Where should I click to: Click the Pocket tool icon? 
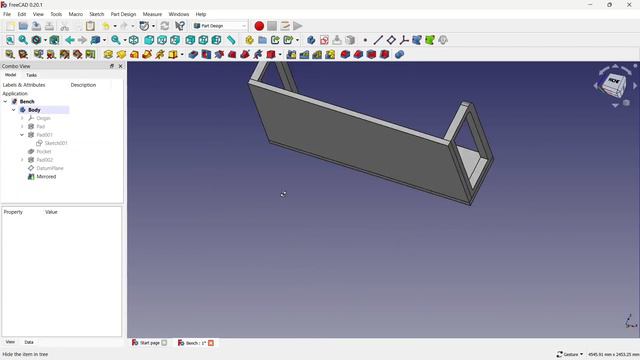(193, 54)
